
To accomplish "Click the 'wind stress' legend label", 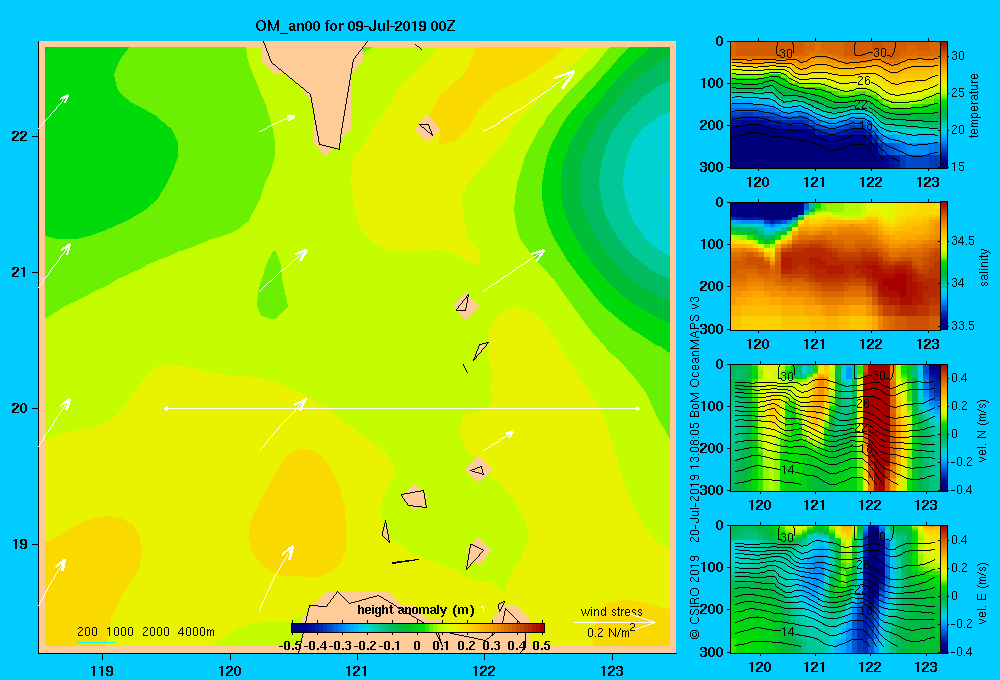I will point(611,612).
